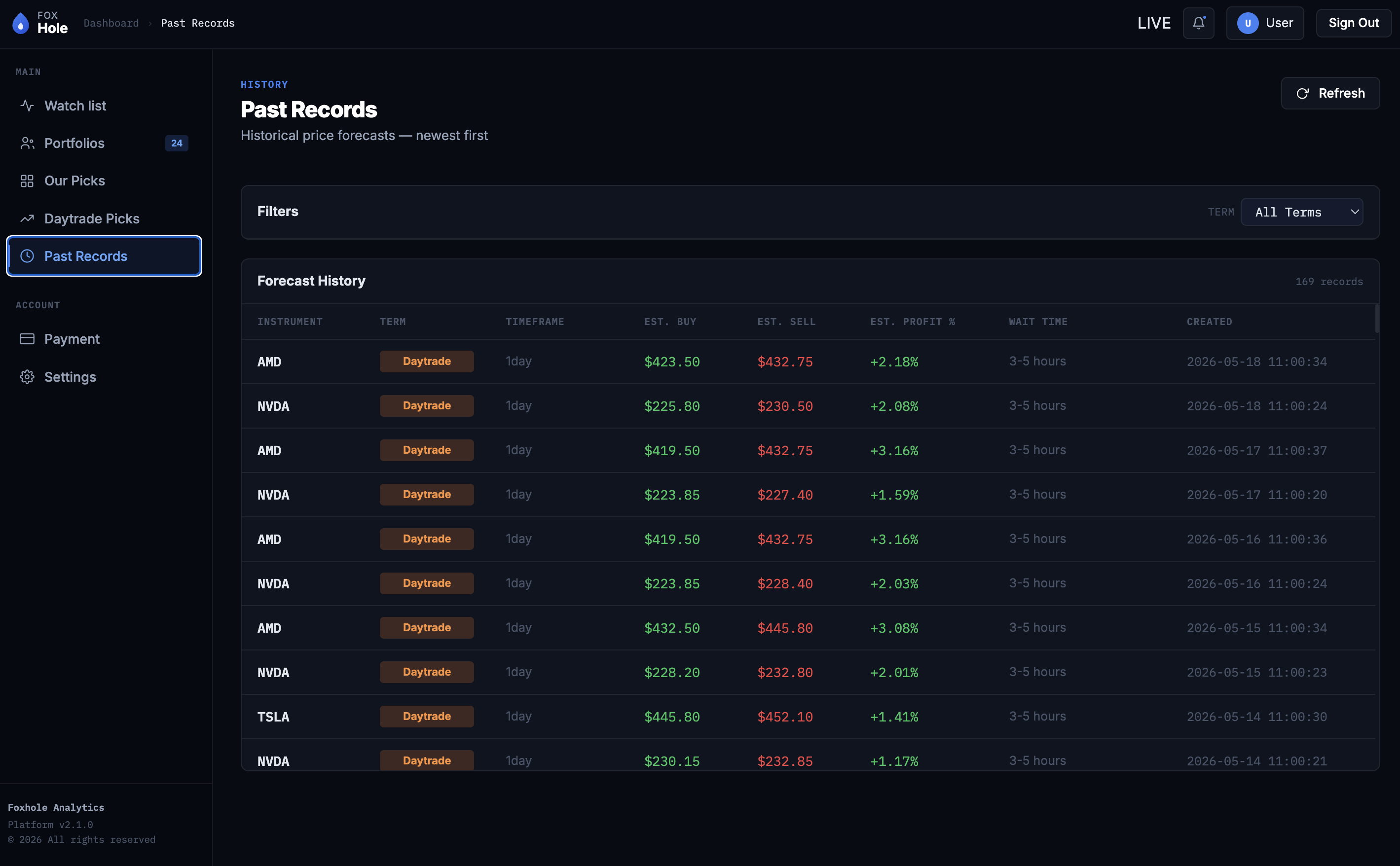Click the +1.59% profit value
The width and height of the screenshot is (1400, 866).
point(894,495)
